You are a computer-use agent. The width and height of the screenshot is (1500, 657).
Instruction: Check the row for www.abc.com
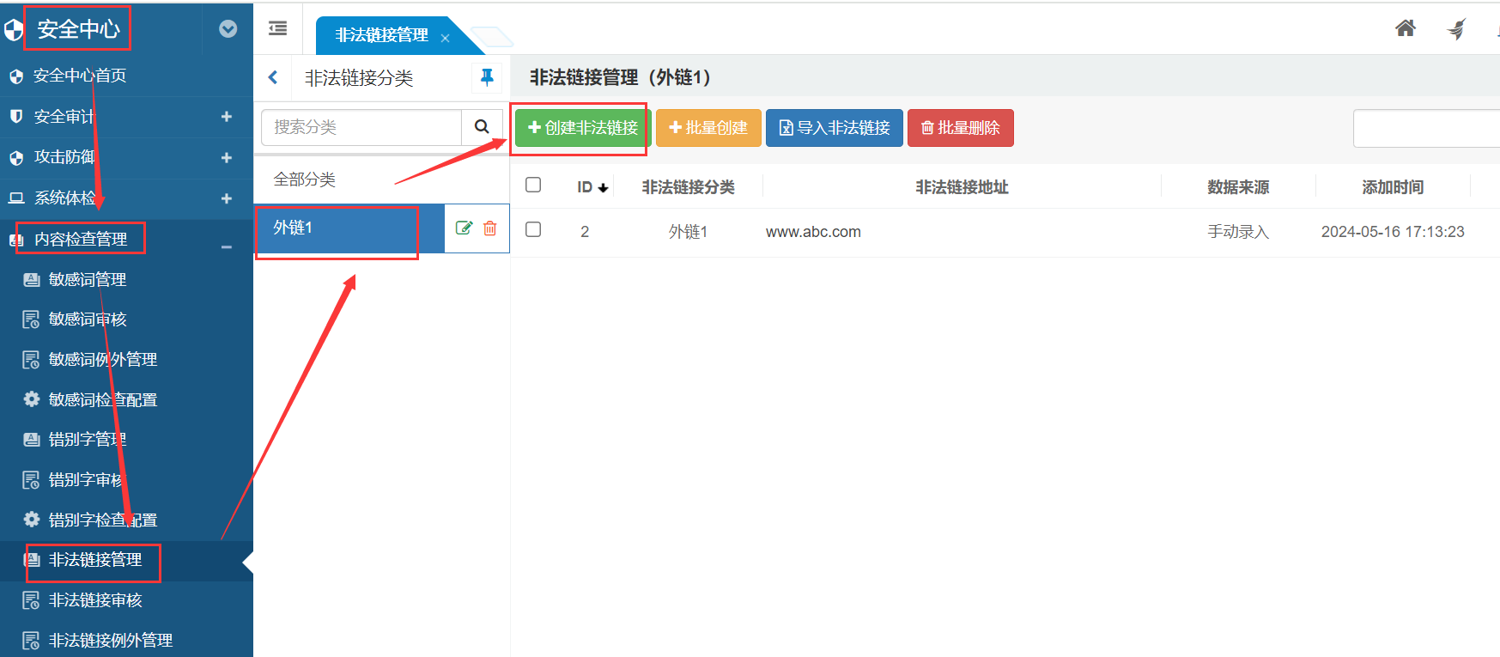tap(533, 230)
